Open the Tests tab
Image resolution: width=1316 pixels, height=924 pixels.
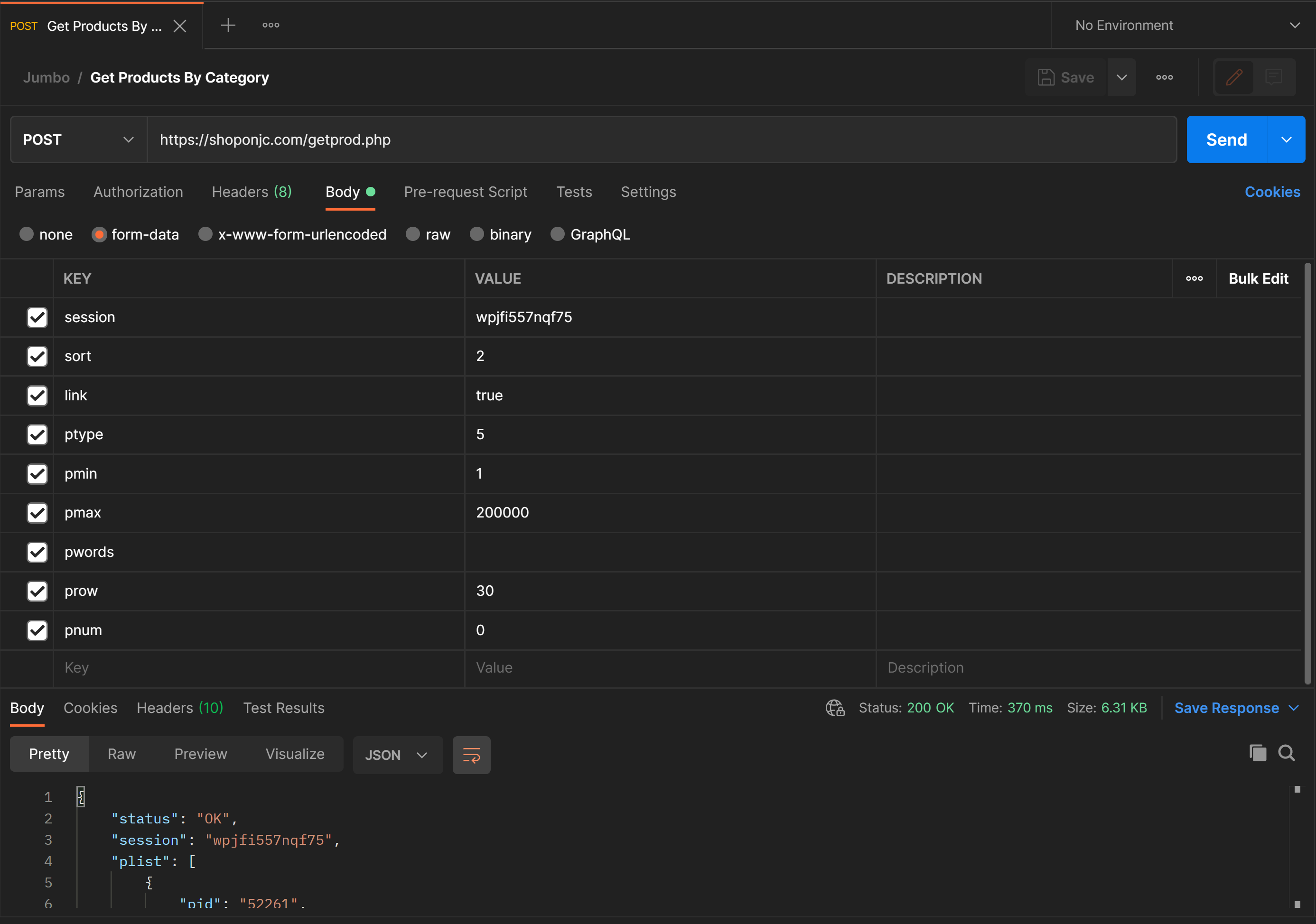(574, 192)
